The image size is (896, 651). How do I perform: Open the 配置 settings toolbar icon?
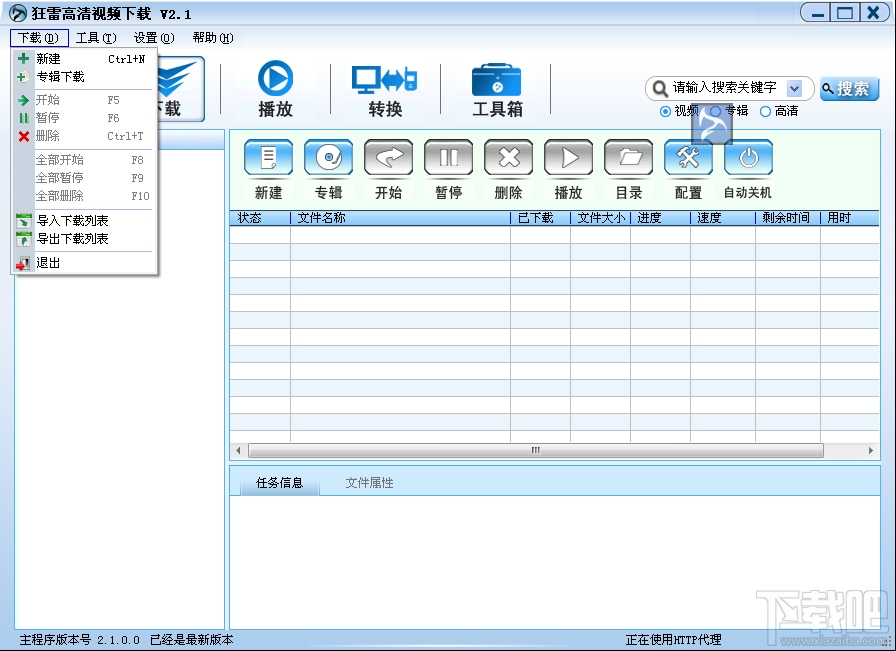(x=689, y=157)
